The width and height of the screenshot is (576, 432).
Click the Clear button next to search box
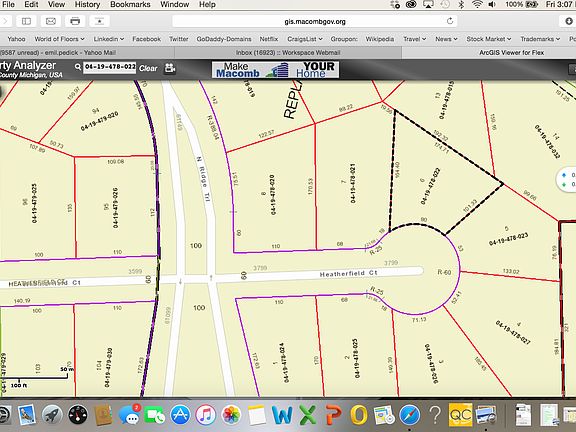click(x=148, y=68)
